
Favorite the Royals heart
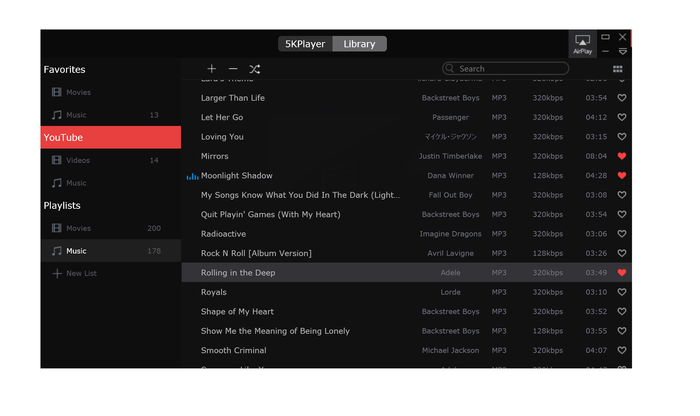click(621, 292)
